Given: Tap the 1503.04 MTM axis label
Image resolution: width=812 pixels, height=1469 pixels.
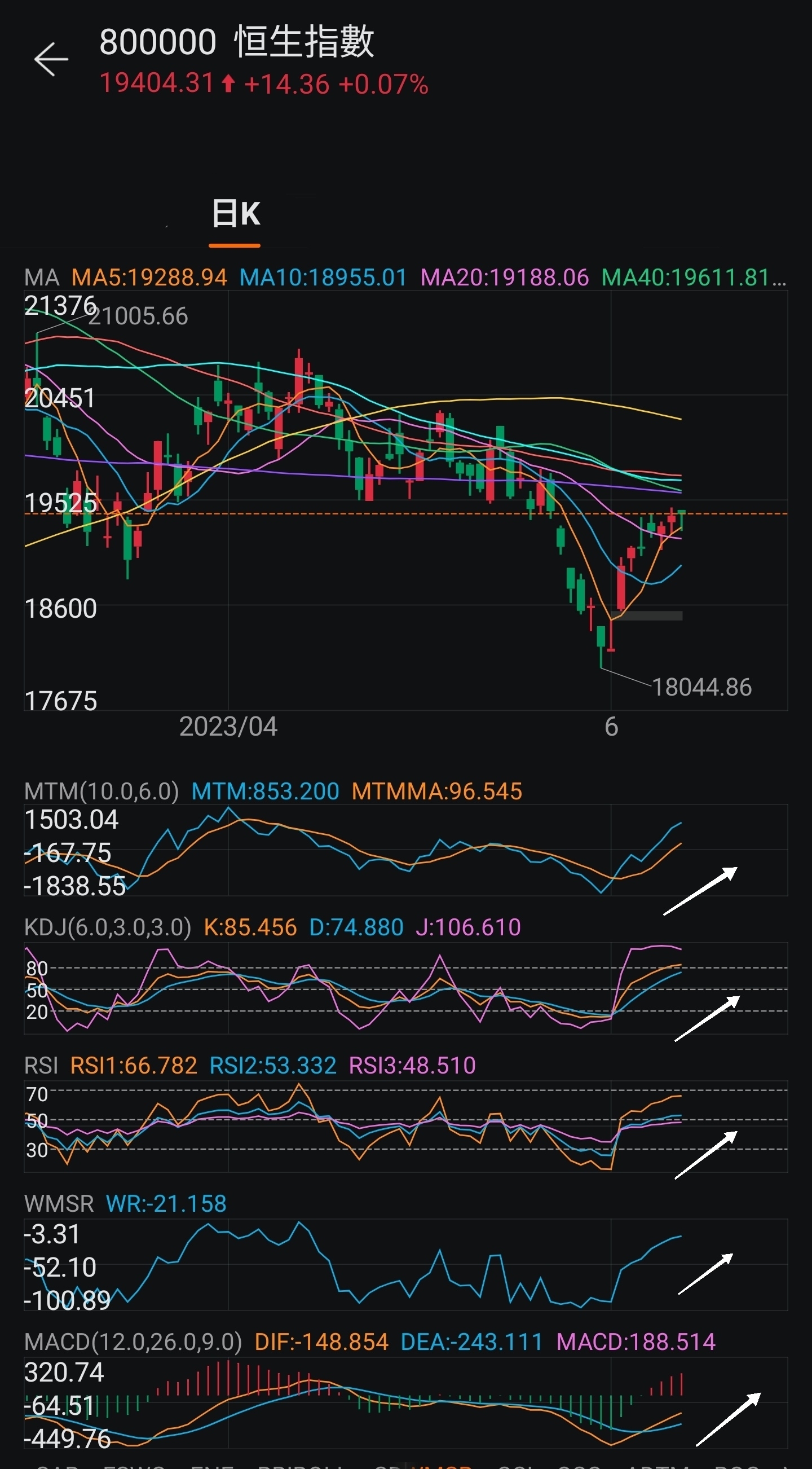Looking at the screenshot, I should (x=71, y=820).
